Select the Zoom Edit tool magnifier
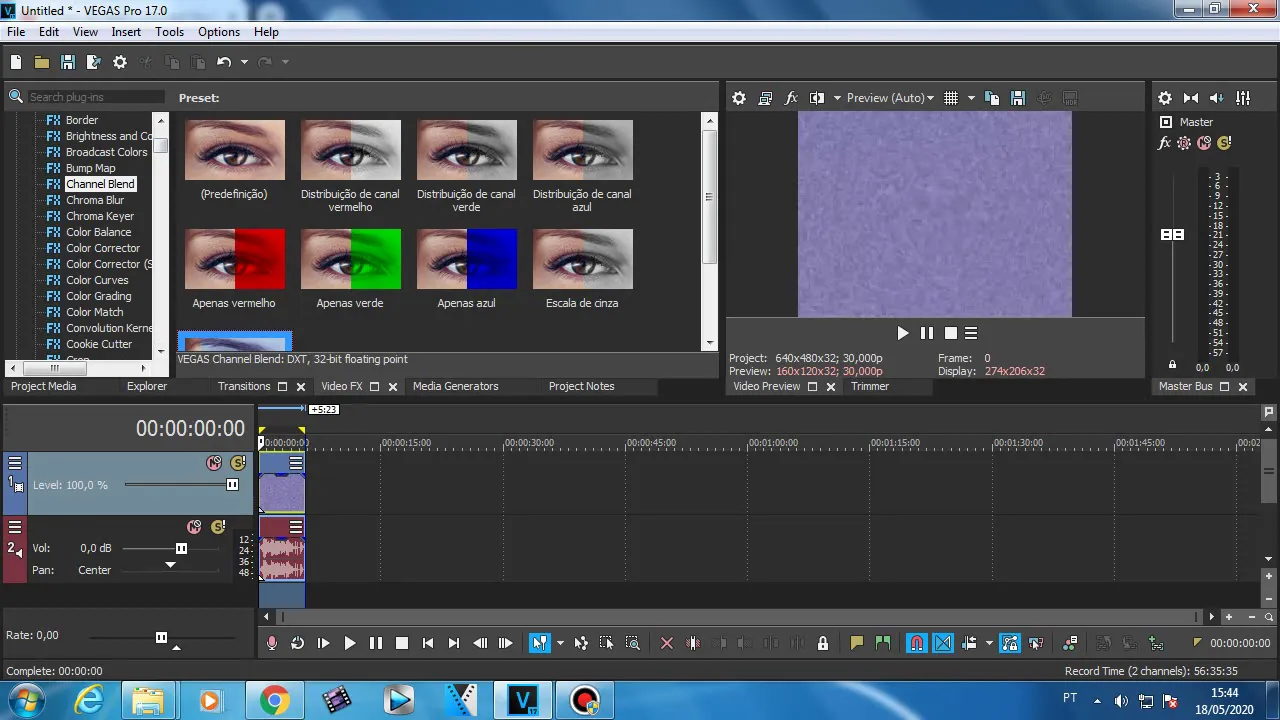The image size is (1280, 720). tap(633, 643)
